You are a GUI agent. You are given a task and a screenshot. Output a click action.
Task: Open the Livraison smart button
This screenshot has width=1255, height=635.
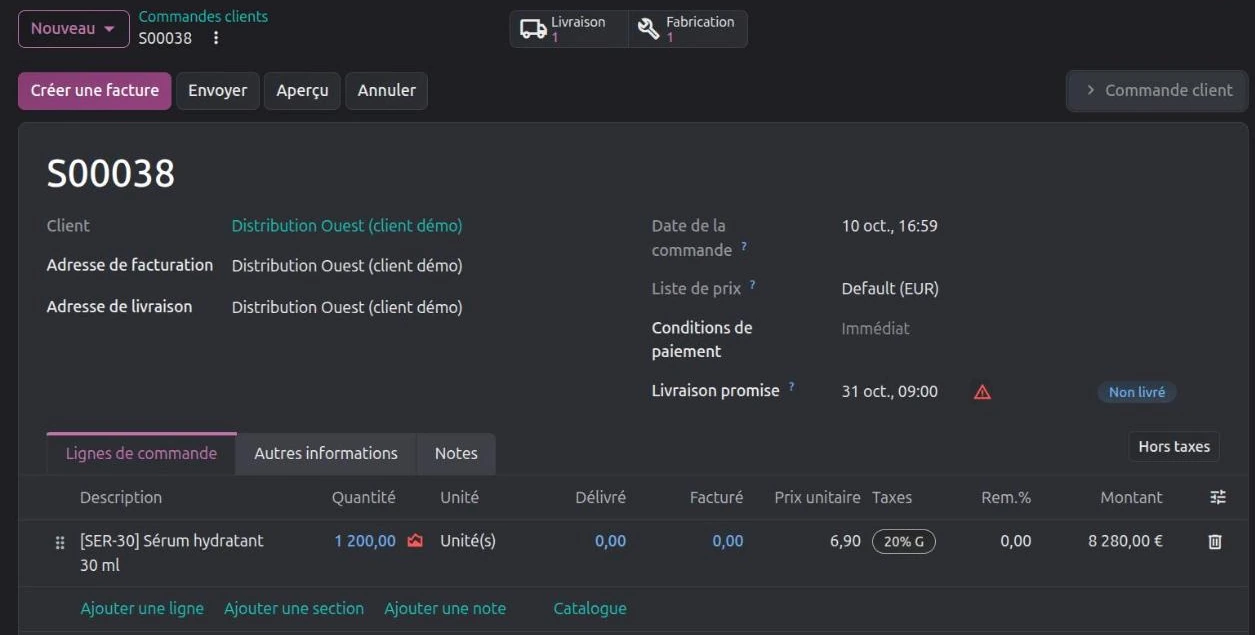point(569,29)
